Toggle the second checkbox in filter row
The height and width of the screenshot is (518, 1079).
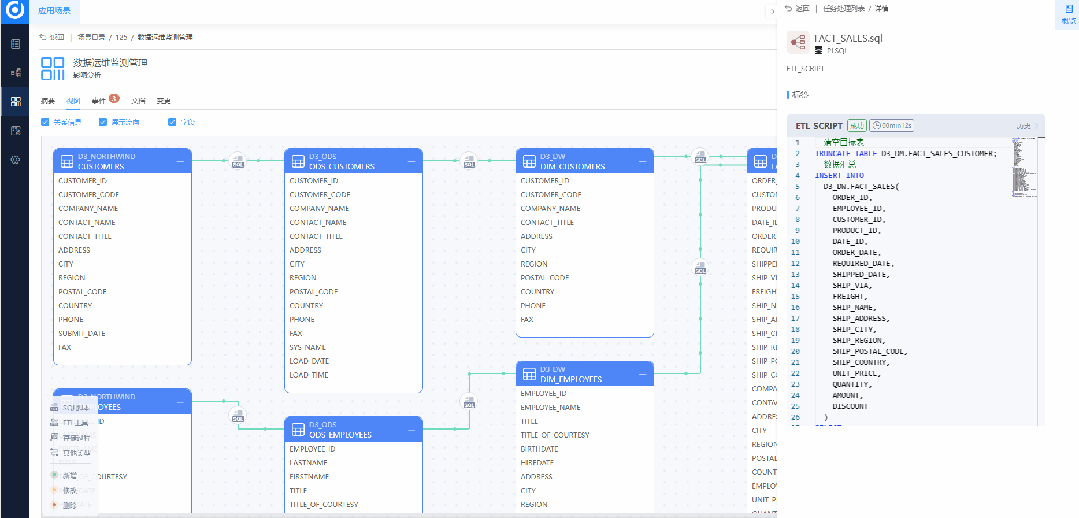(102, 122)
